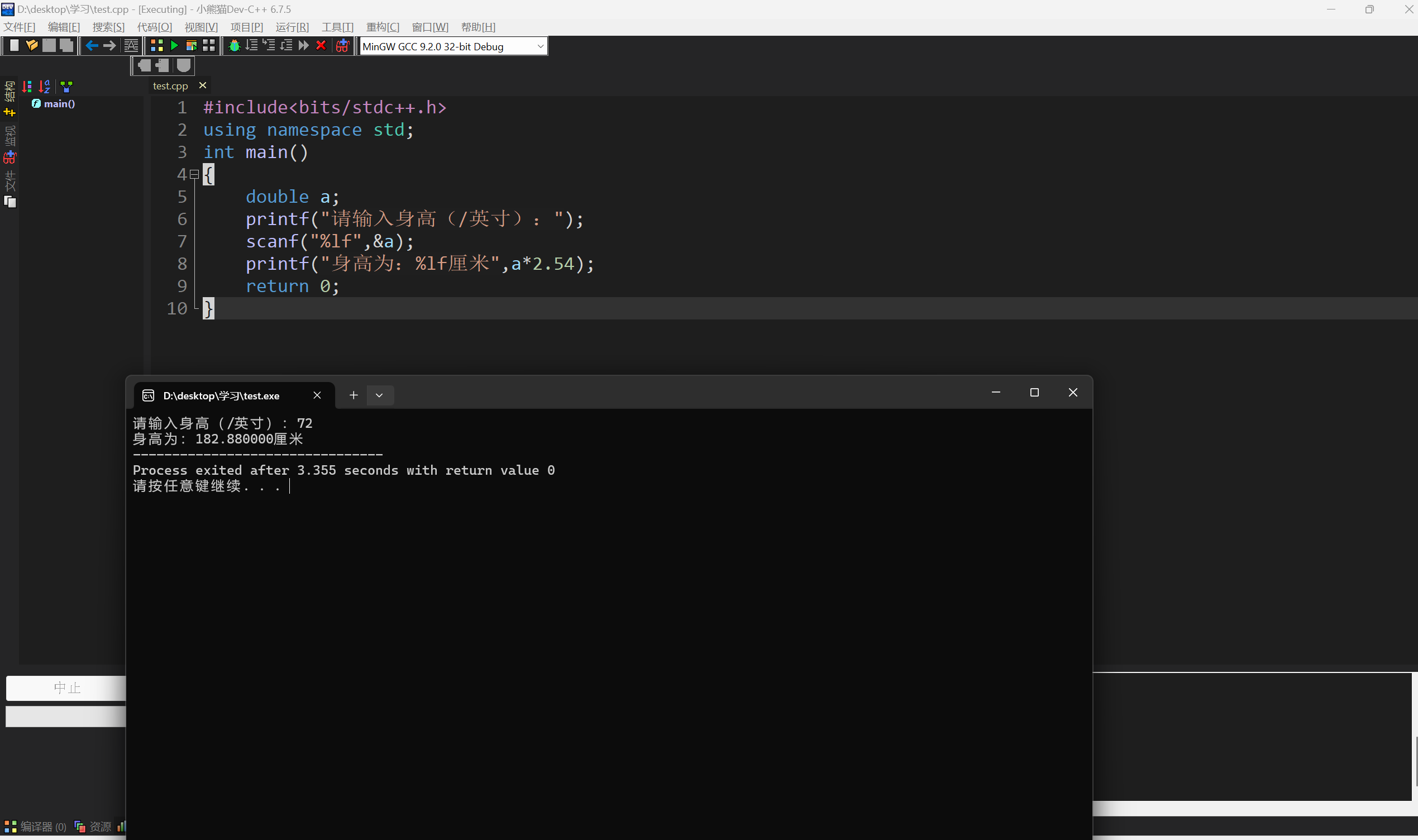This screenshot has width=1418, height=840.
Task: Click the 中止 abort button
Action: 66,688
